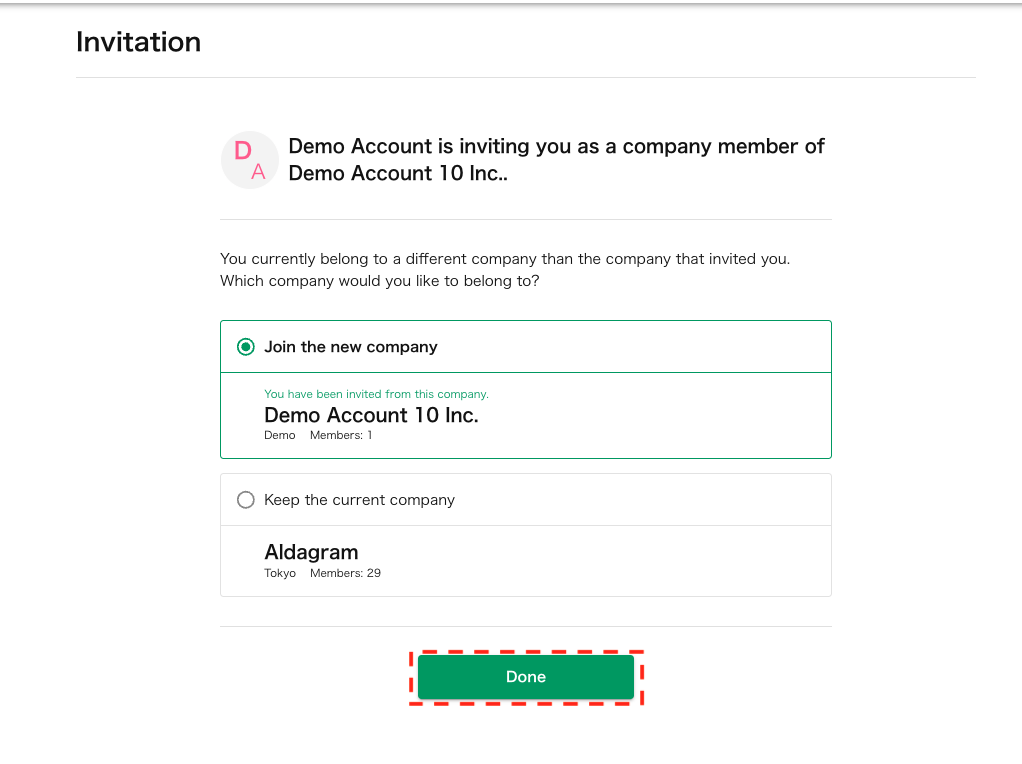The width and height of the screenshot is (1022, 764).
Task: Click the pink letter D in the avatar
Action: 243,151
